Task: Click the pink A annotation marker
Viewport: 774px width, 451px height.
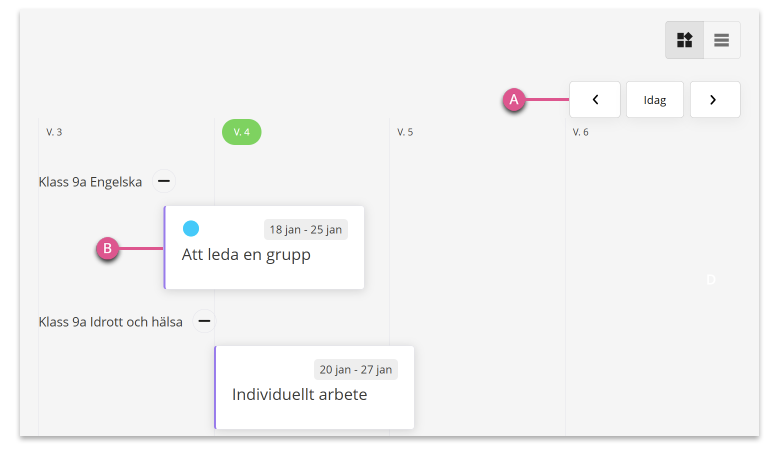Action: 514,100
